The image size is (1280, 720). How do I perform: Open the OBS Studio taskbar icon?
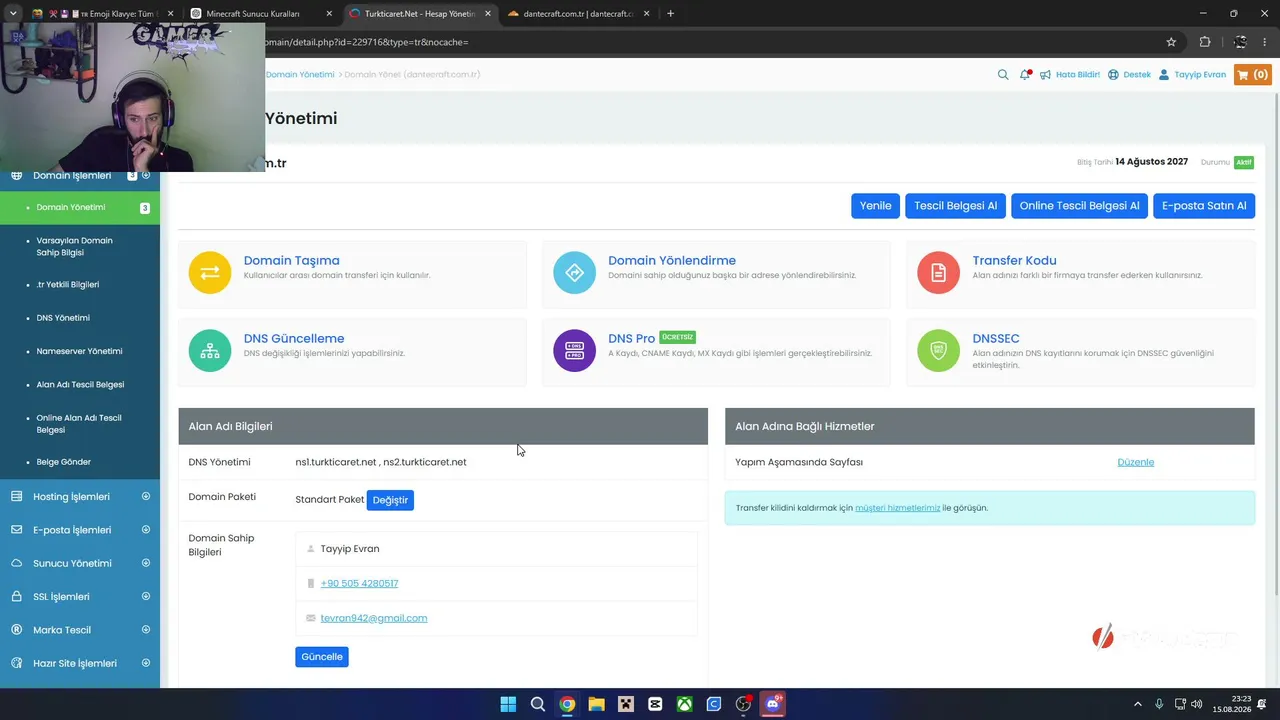(743, 704)
